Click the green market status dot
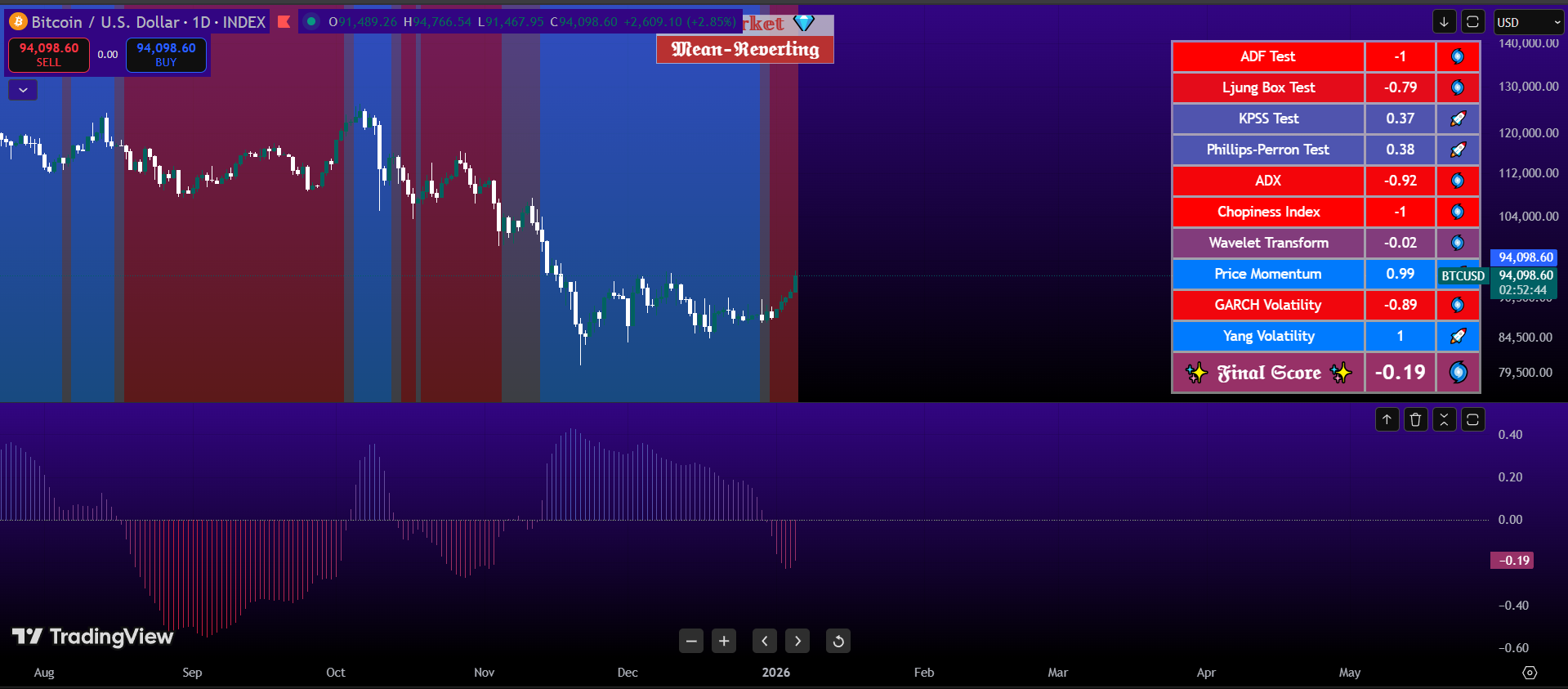The width and height of the screenshot is (1568, 689). pyautogui.click(x=311, y=22)
